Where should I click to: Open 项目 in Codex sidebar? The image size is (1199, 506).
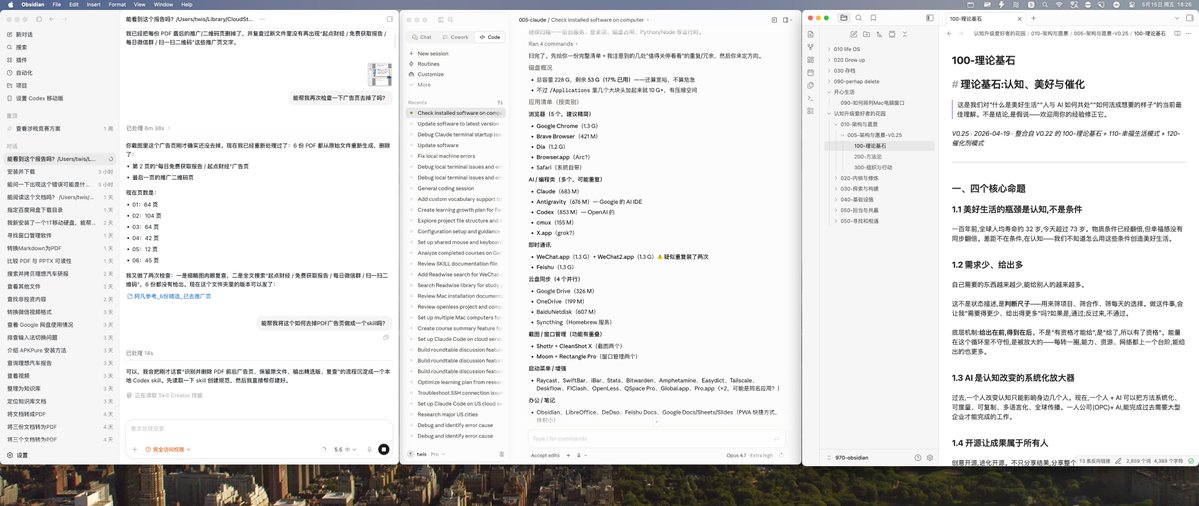21,86
